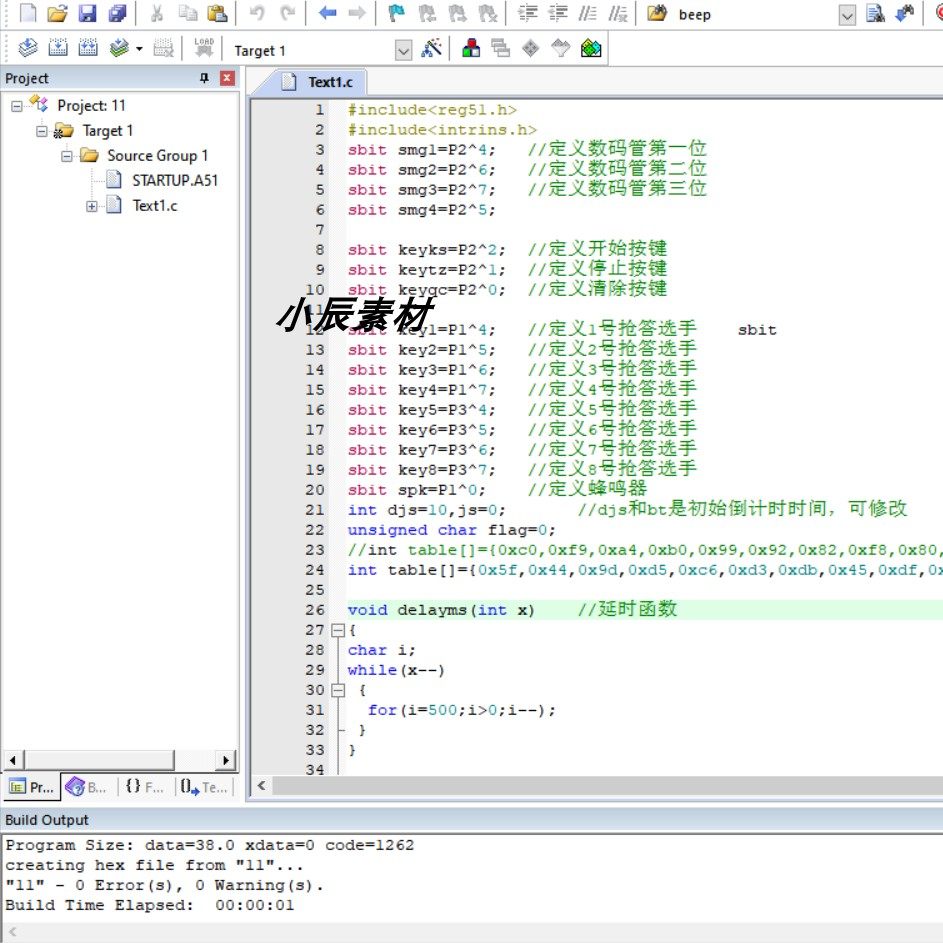
Task: Indent the selected lines
Action: coord(527,13)
